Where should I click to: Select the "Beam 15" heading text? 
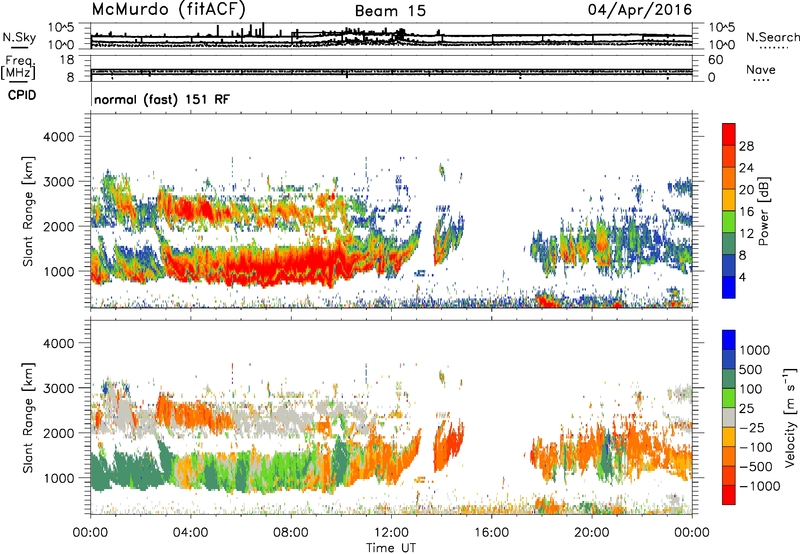click(x=390, y=11)
